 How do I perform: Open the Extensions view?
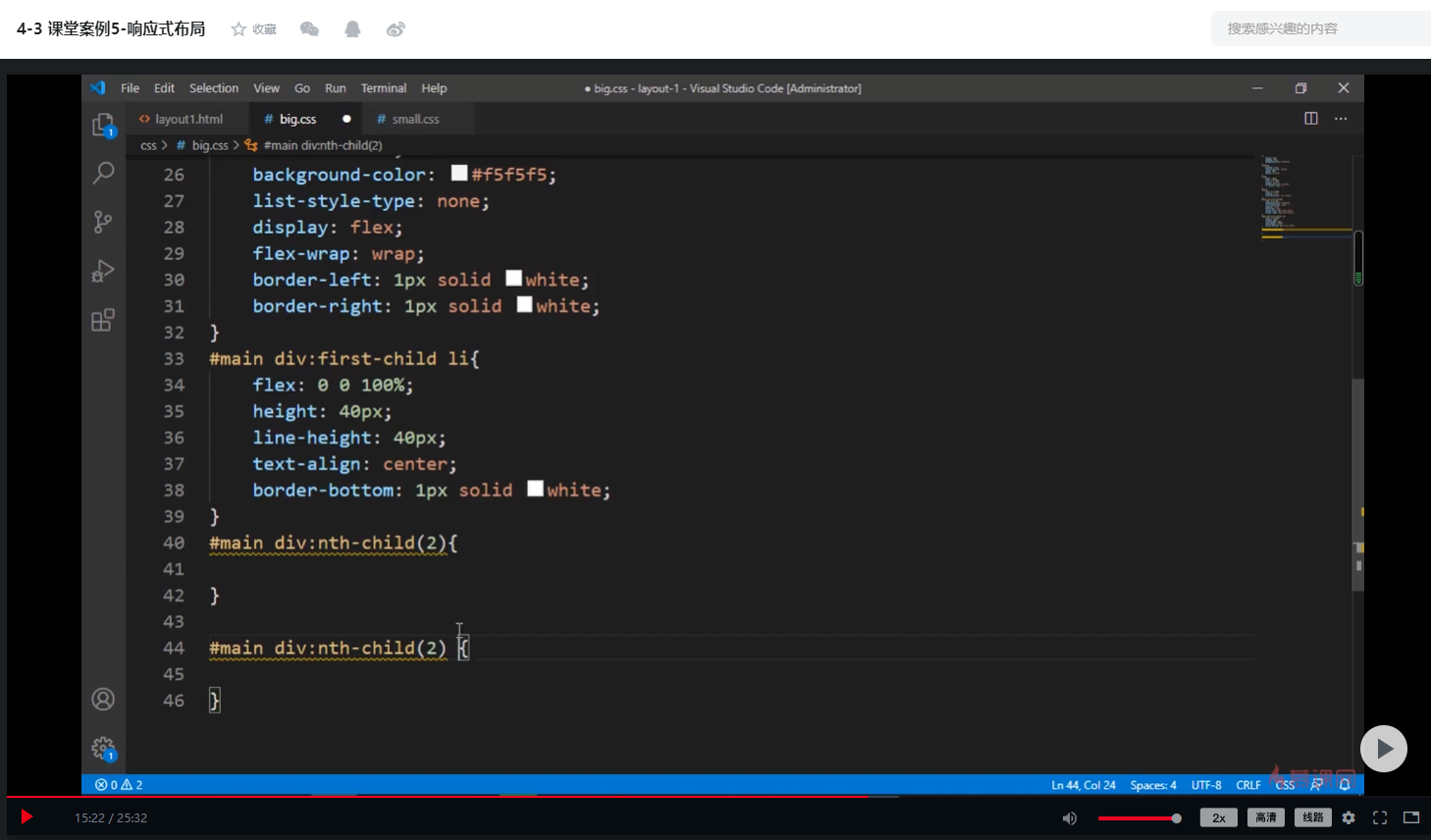[103, 320]
